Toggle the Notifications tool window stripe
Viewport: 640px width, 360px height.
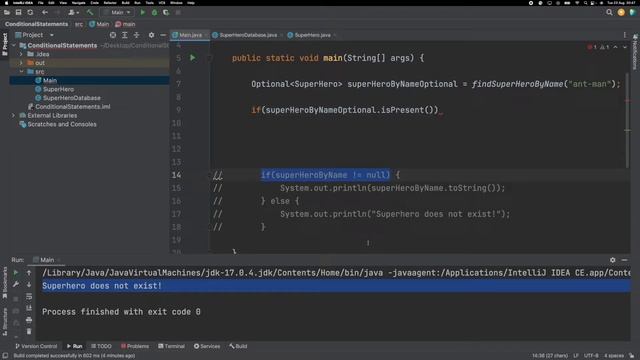point(635,52)
